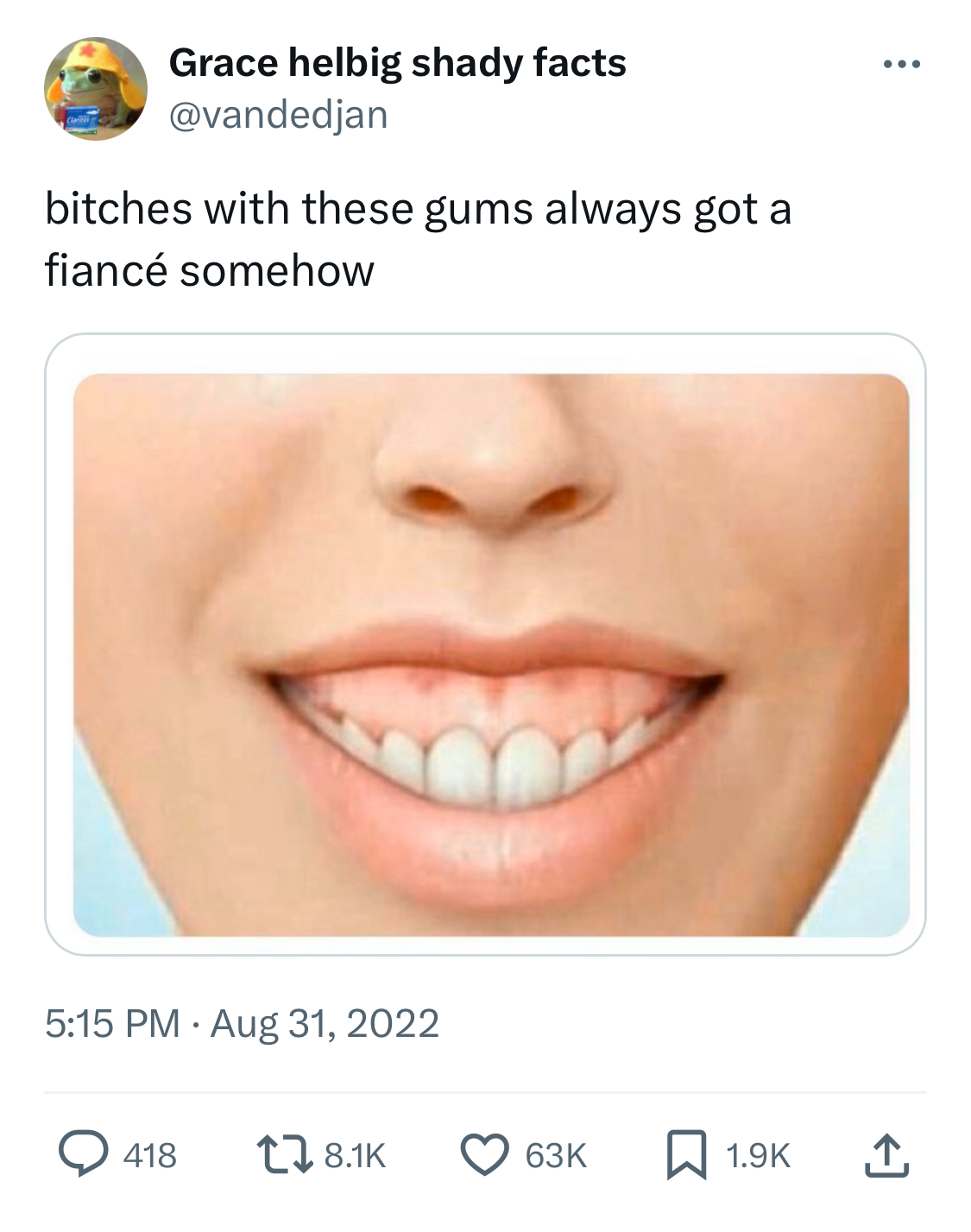Open the reply speech bubble icon
Viewport: 971px width, 1232px height.
[81, 1155]
